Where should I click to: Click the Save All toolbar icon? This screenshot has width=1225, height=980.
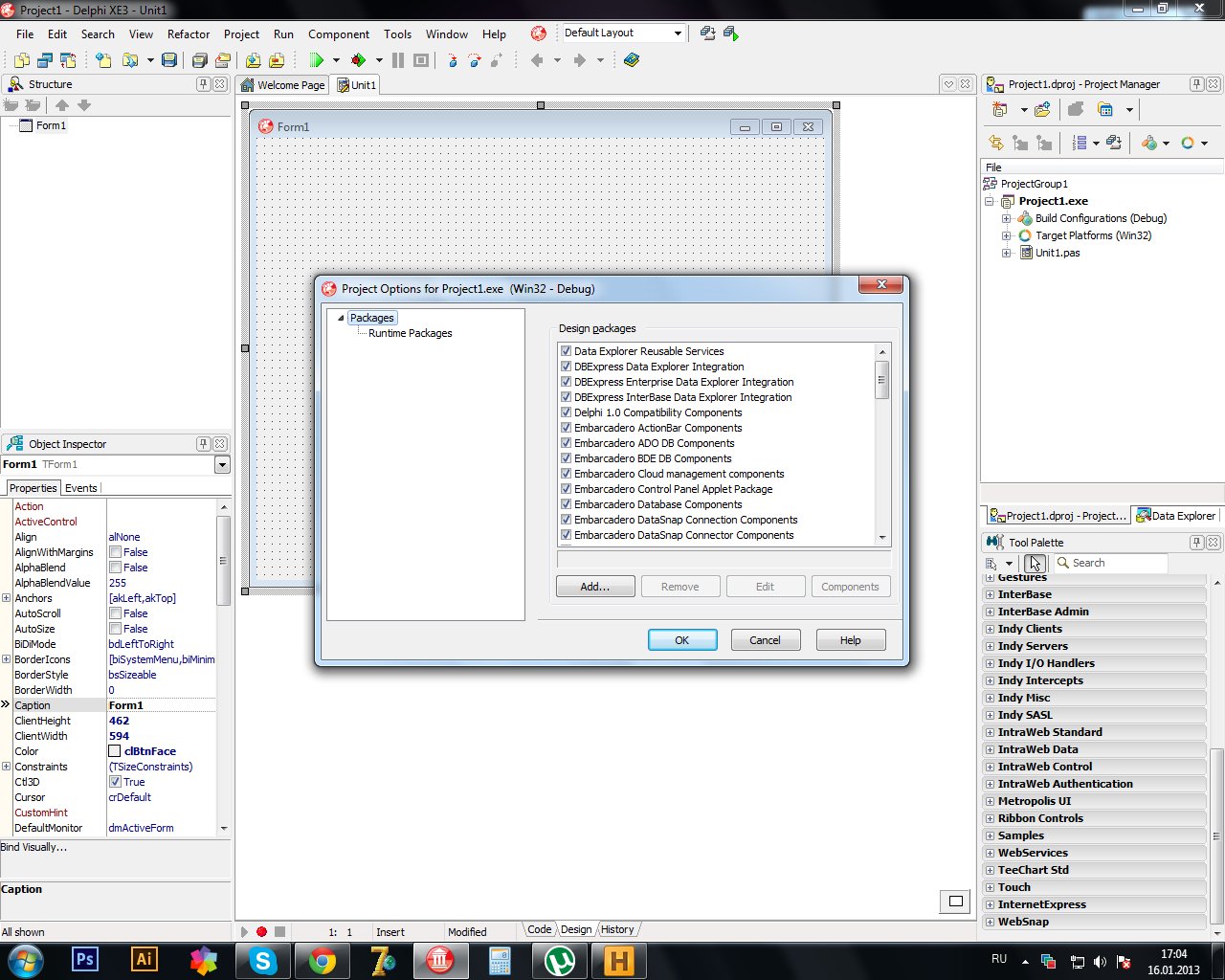pyautogui.click(x=199, y=60)
